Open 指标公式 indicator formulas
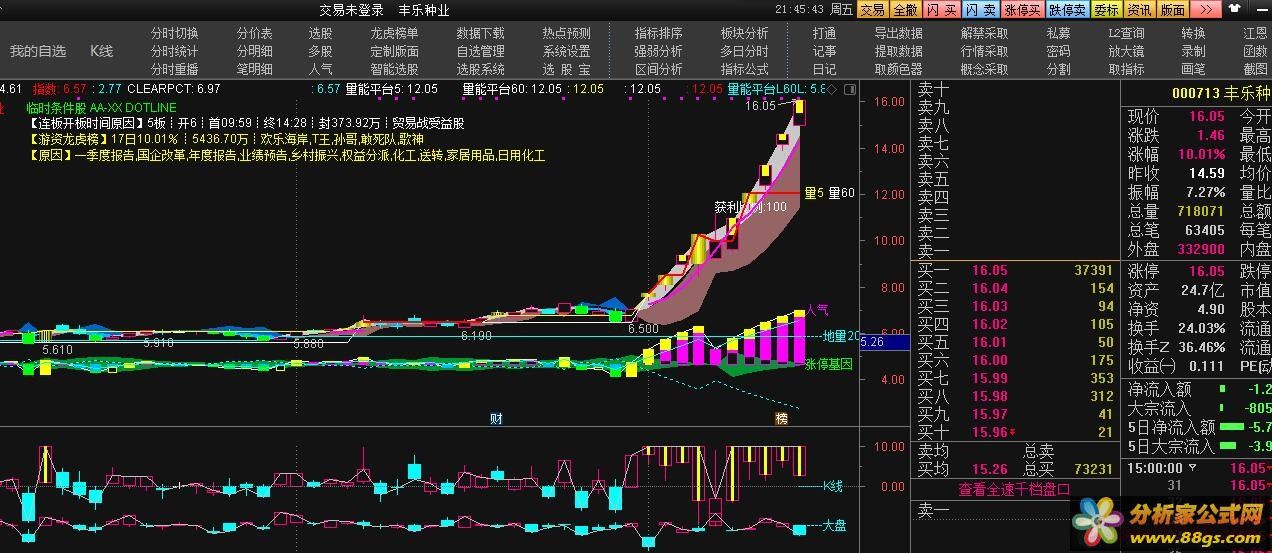1272x553 pixels. tap(744, 69)
